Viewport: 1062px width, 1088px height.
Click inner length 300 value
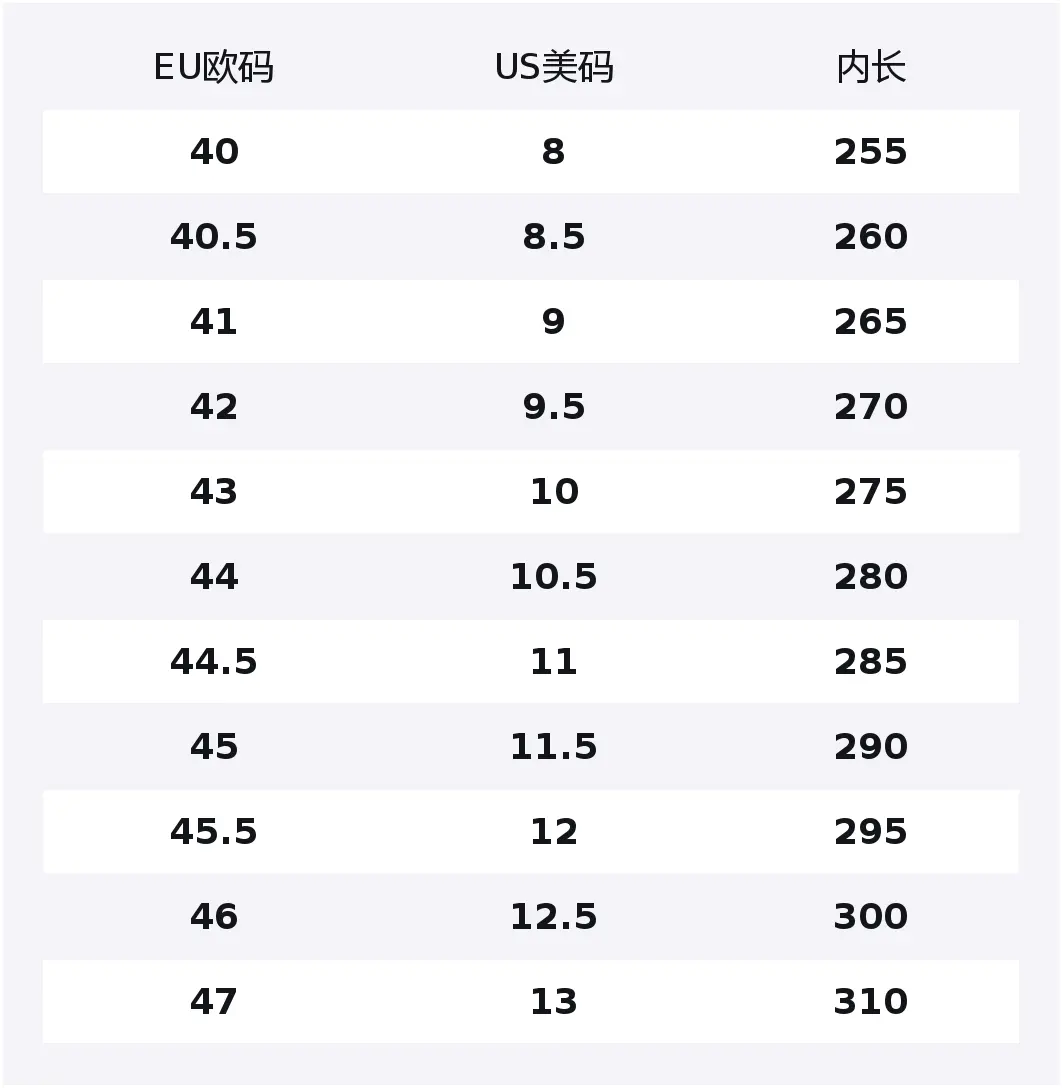(871, 917)
